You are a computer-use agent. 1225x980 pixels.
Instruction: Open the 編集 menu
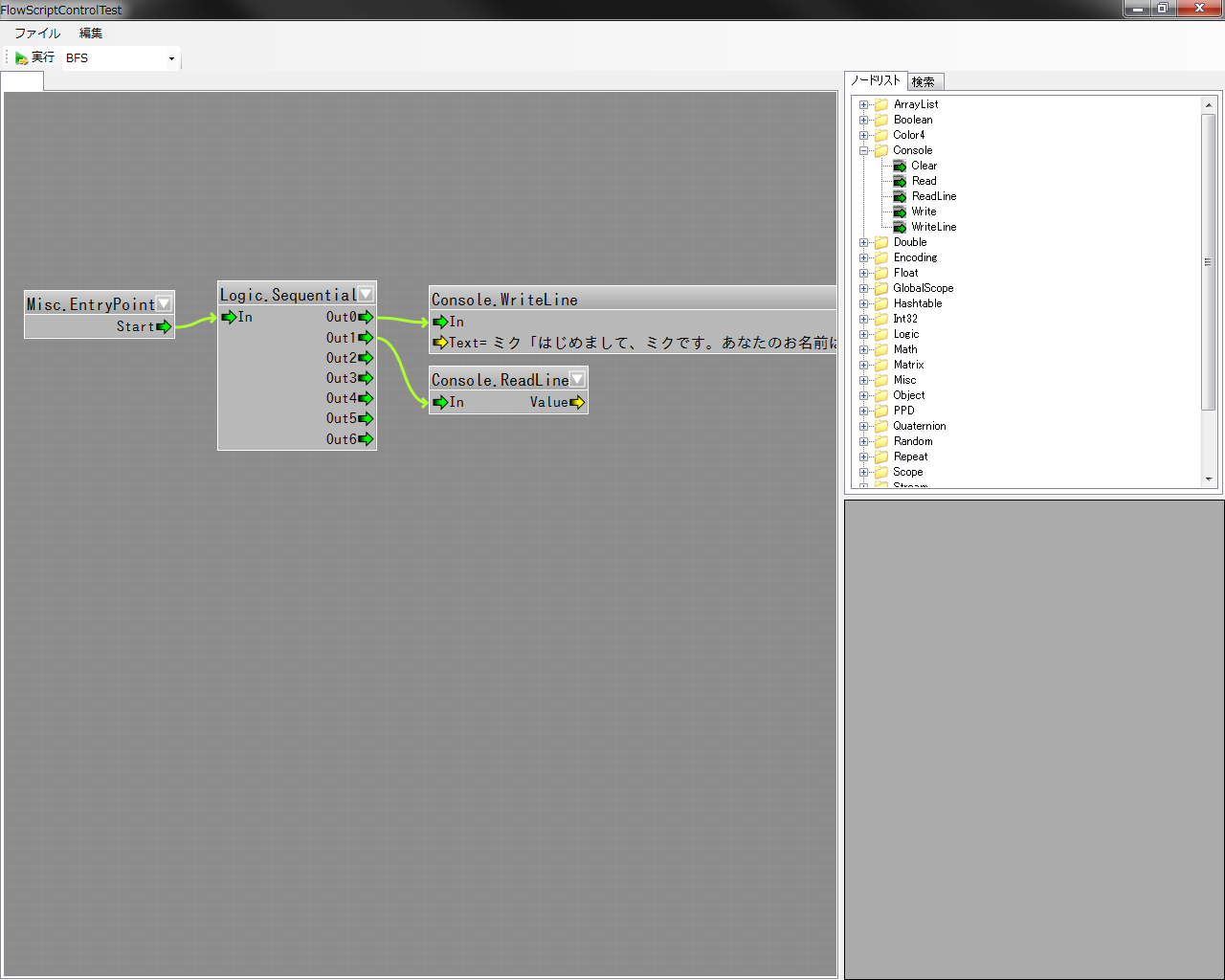coord(91,33)
